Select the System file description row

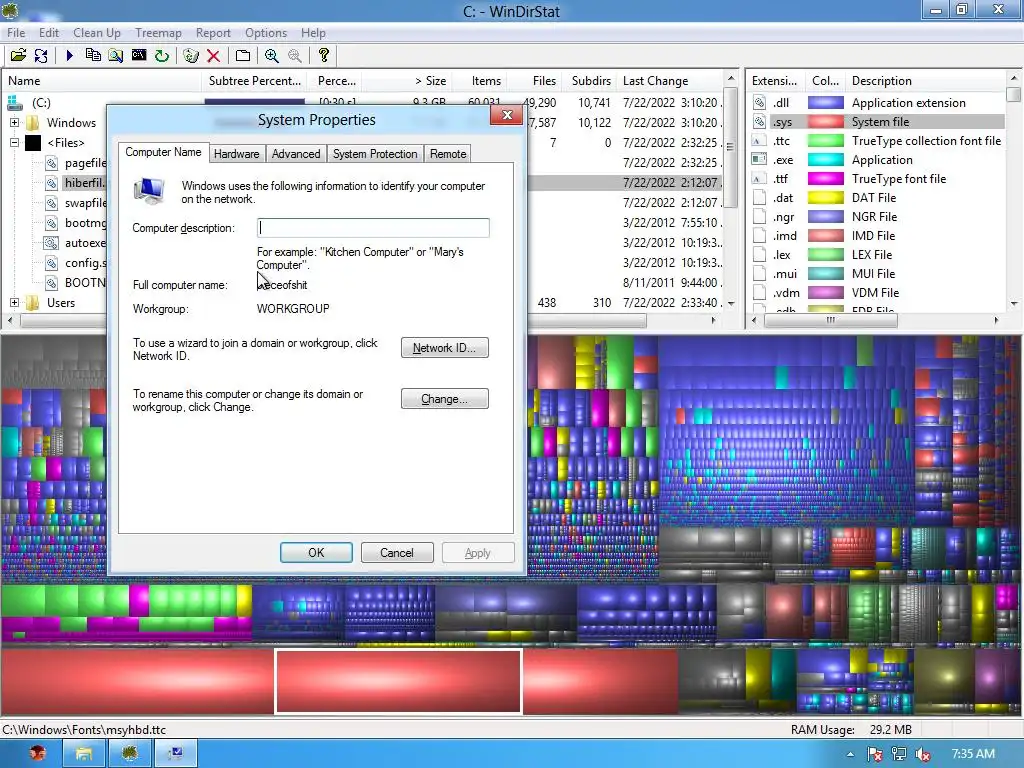[x=880, y=121]
